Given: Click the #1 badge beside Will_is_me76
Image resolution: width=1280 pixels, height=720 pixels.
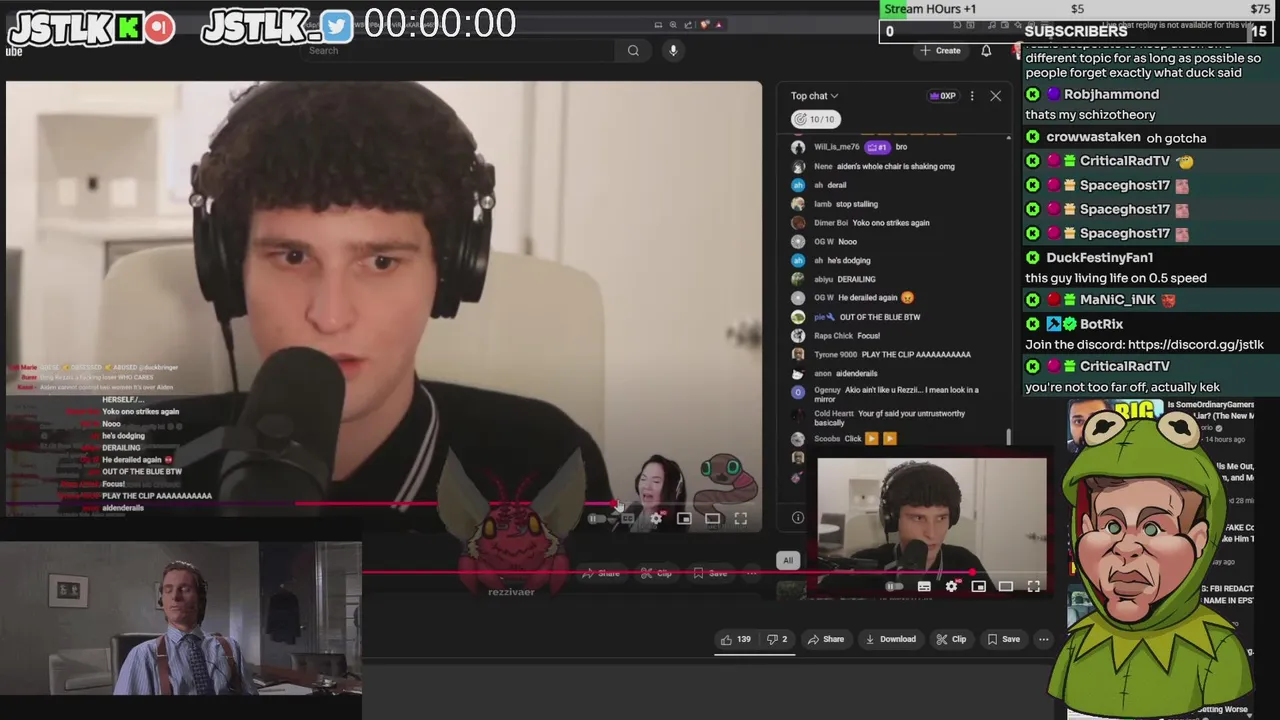Looking at the screenshot, I should (x=877, y=147).
